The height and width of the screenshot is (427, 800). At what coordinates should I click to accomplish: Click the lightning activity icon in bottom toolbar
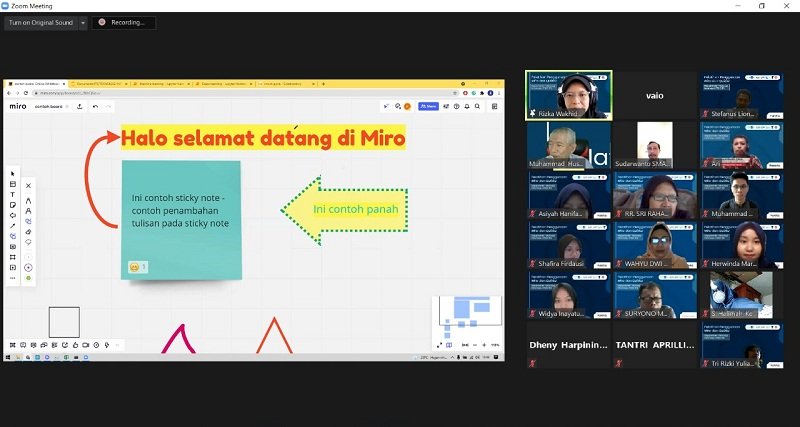pos(107,345)
